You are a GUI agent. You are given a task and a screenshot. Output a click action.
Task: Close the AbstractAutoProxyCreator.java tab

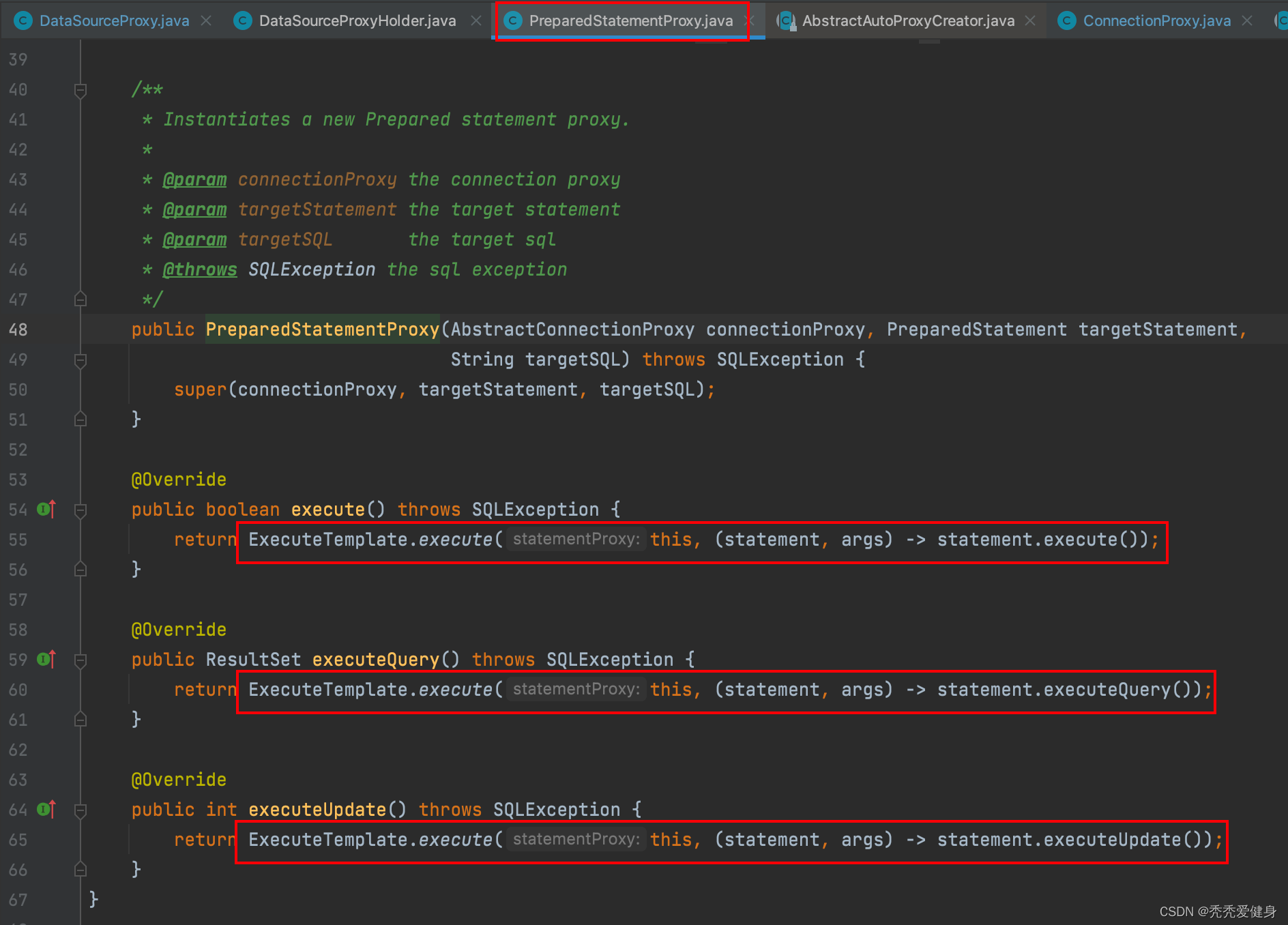[1030, 21]
